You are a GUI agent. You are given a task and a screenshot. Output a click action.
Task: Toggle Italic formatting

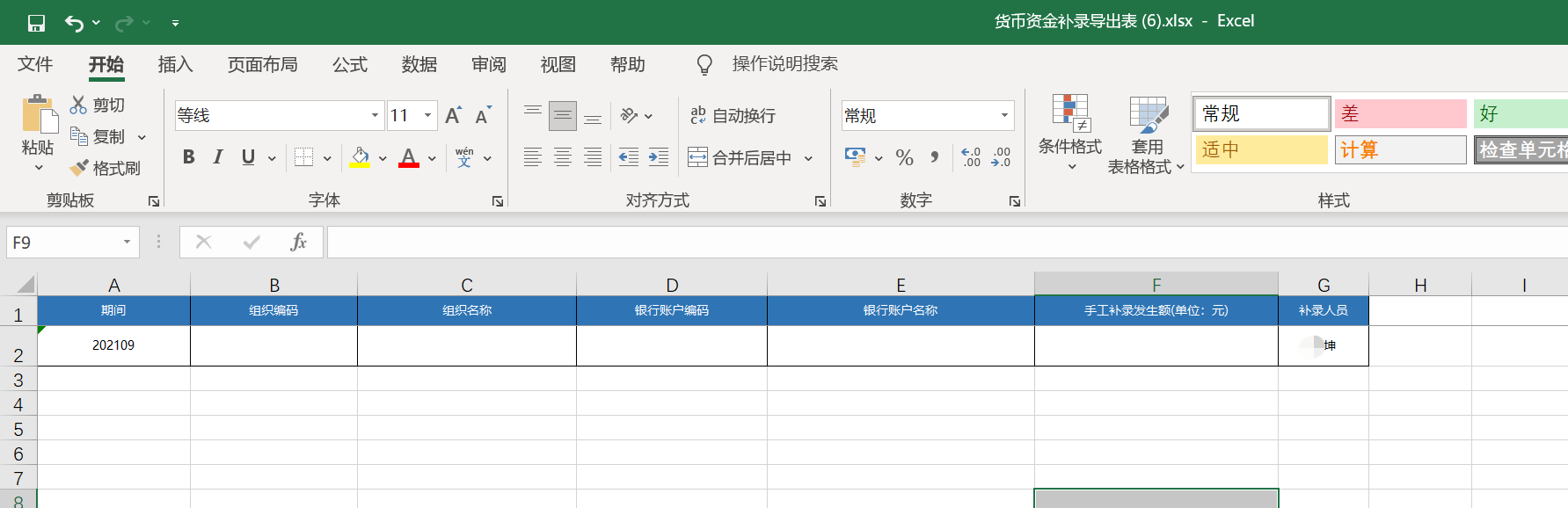click(218, 157)
